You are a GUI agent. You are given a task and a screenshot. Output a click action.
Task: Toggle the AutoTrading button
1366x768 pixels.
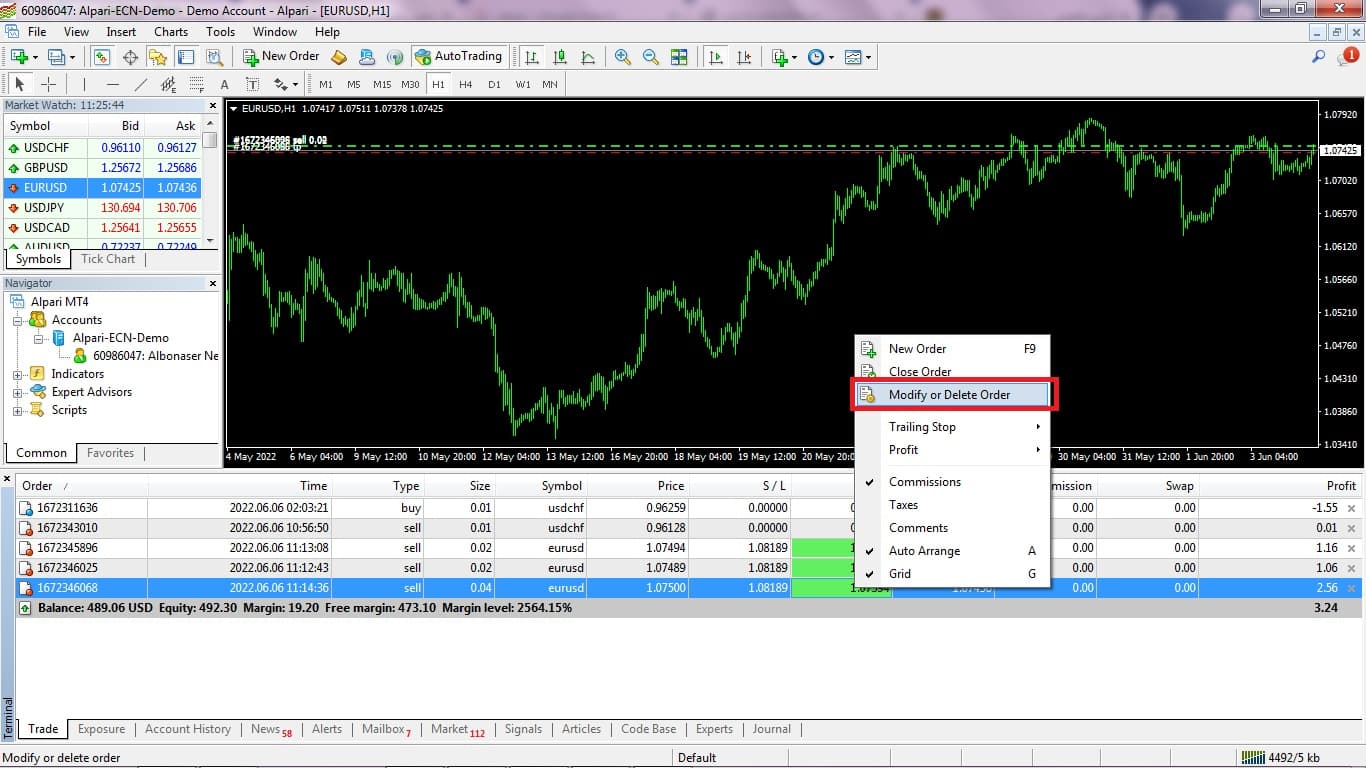(x=459, y=57)
